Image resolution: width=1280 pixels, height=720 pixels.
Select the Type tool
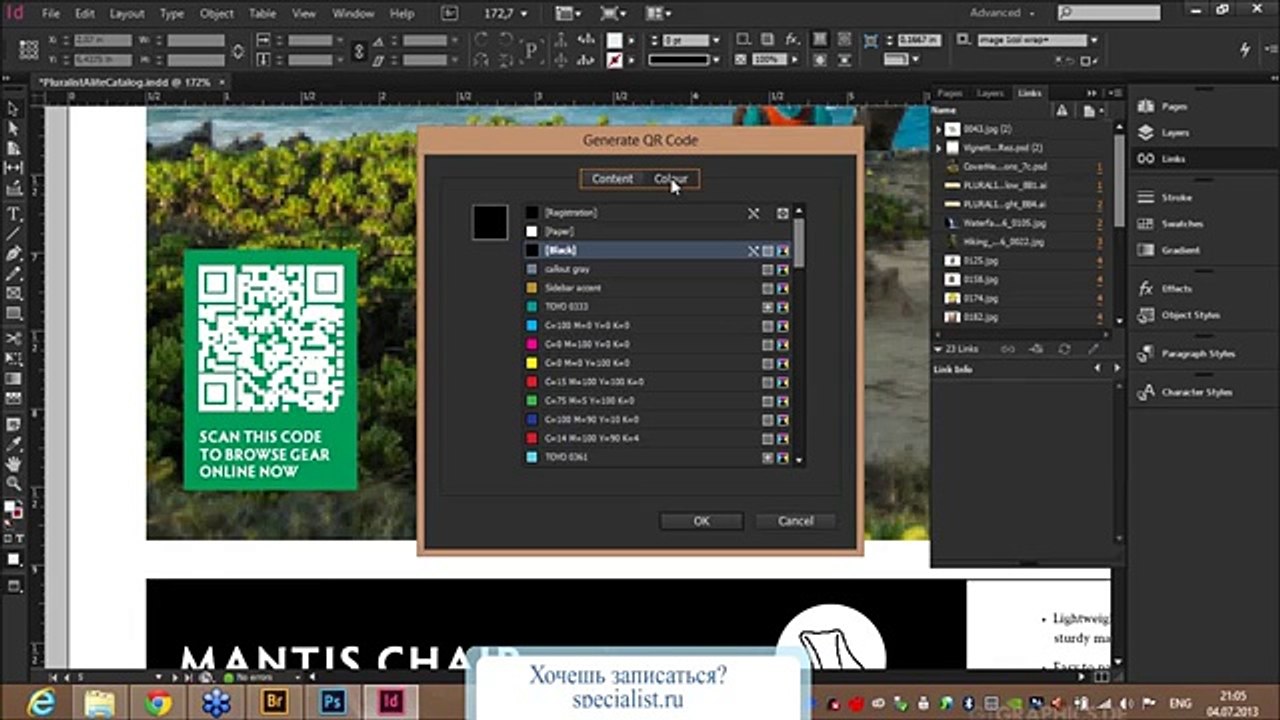14,214
